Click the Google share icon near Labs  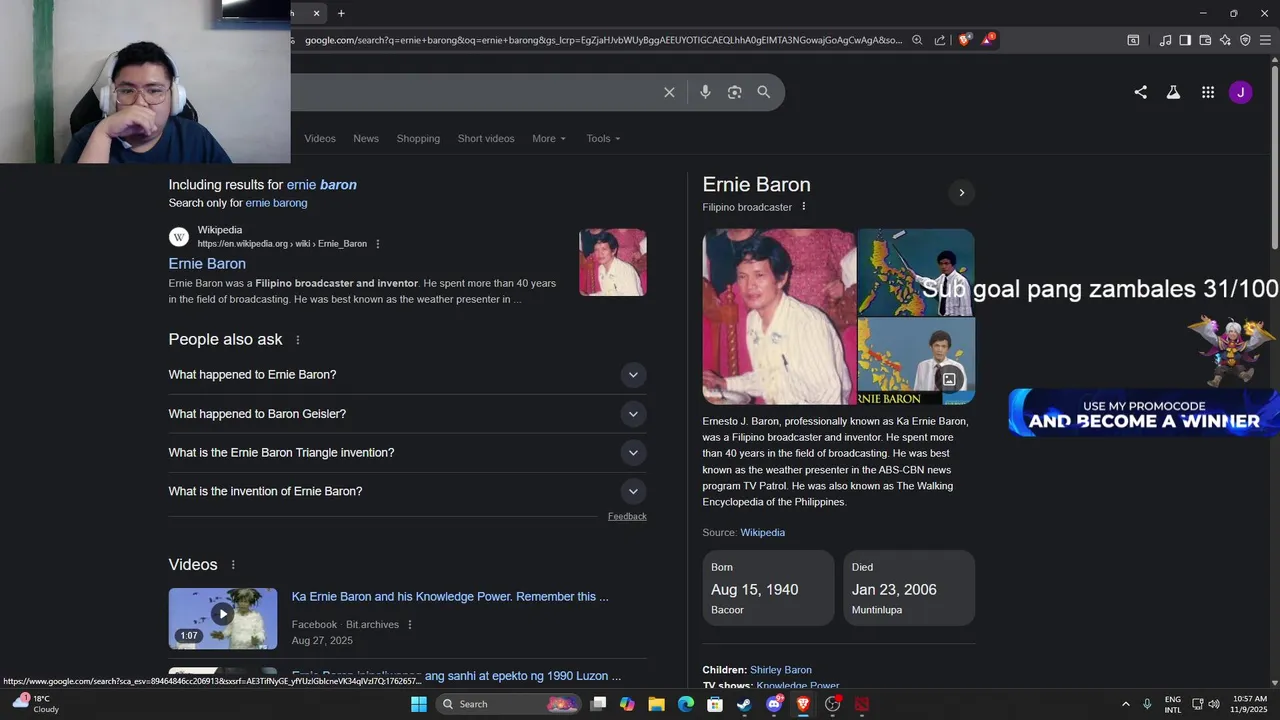(1140, 92)
